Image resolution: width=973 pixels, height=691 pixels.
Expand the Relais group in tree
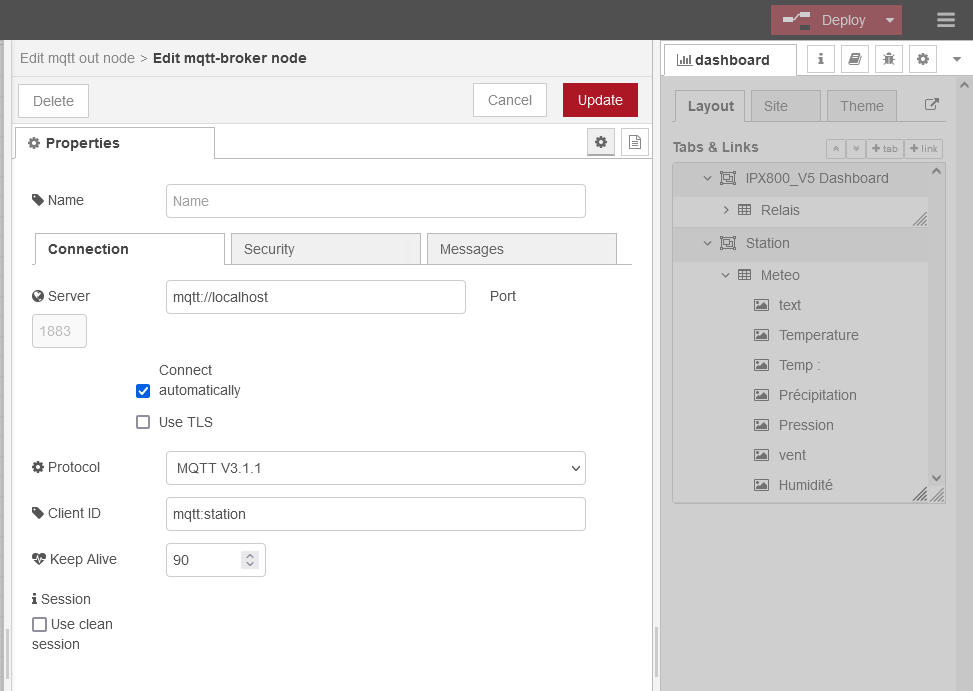(726, 210)
